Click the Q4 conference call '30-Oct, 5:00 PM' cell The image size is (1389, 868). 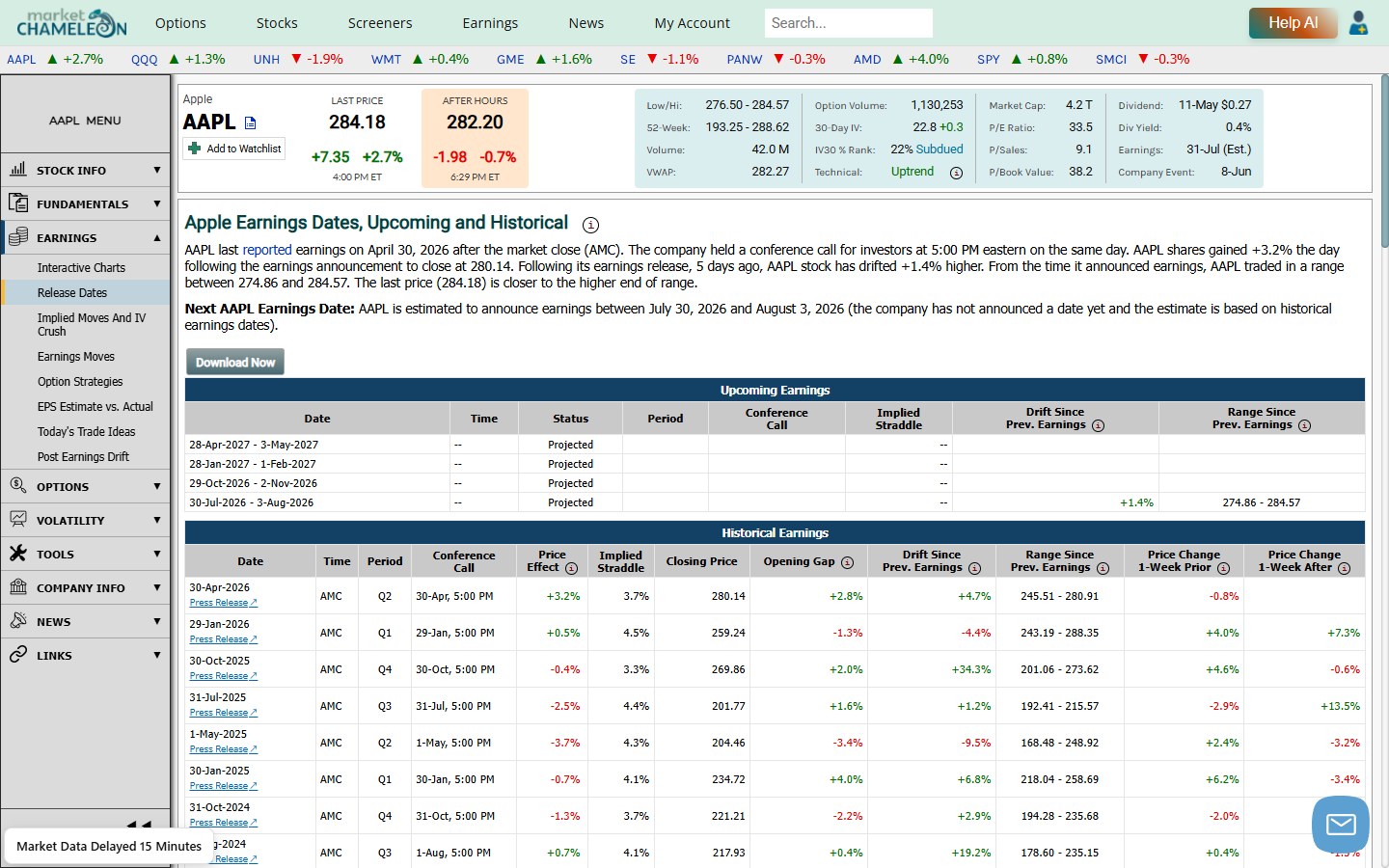point(464,669)
